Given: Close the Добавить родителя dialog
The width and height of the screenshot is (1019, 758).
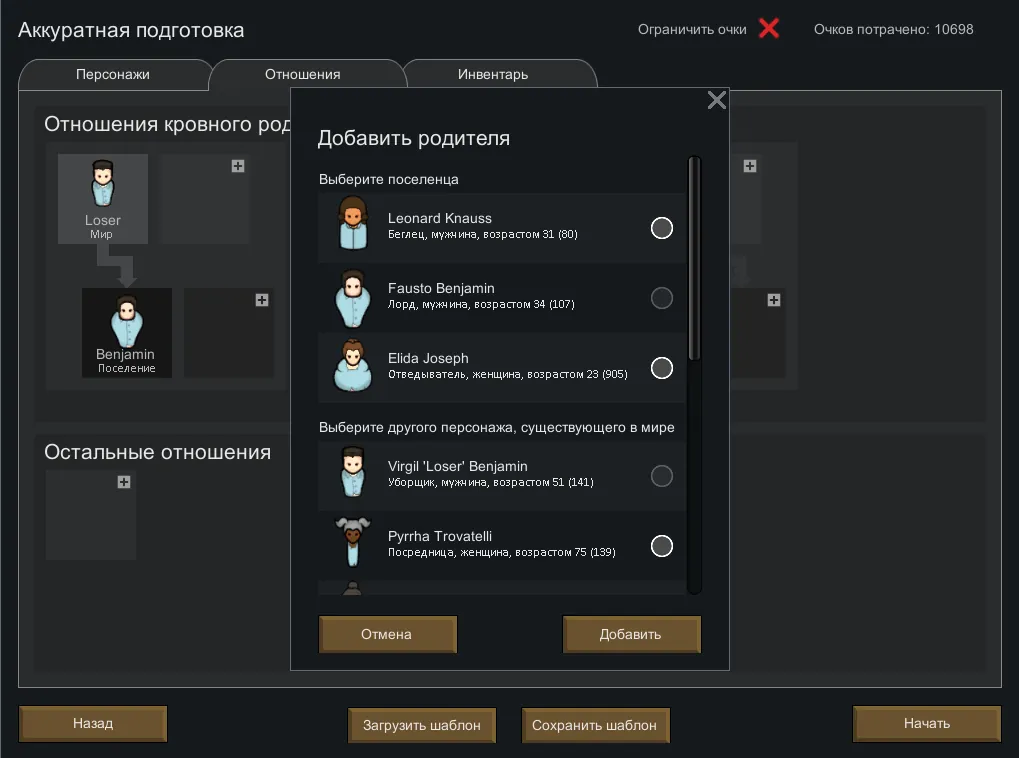Looking at the screenshot, I should 716,100.
